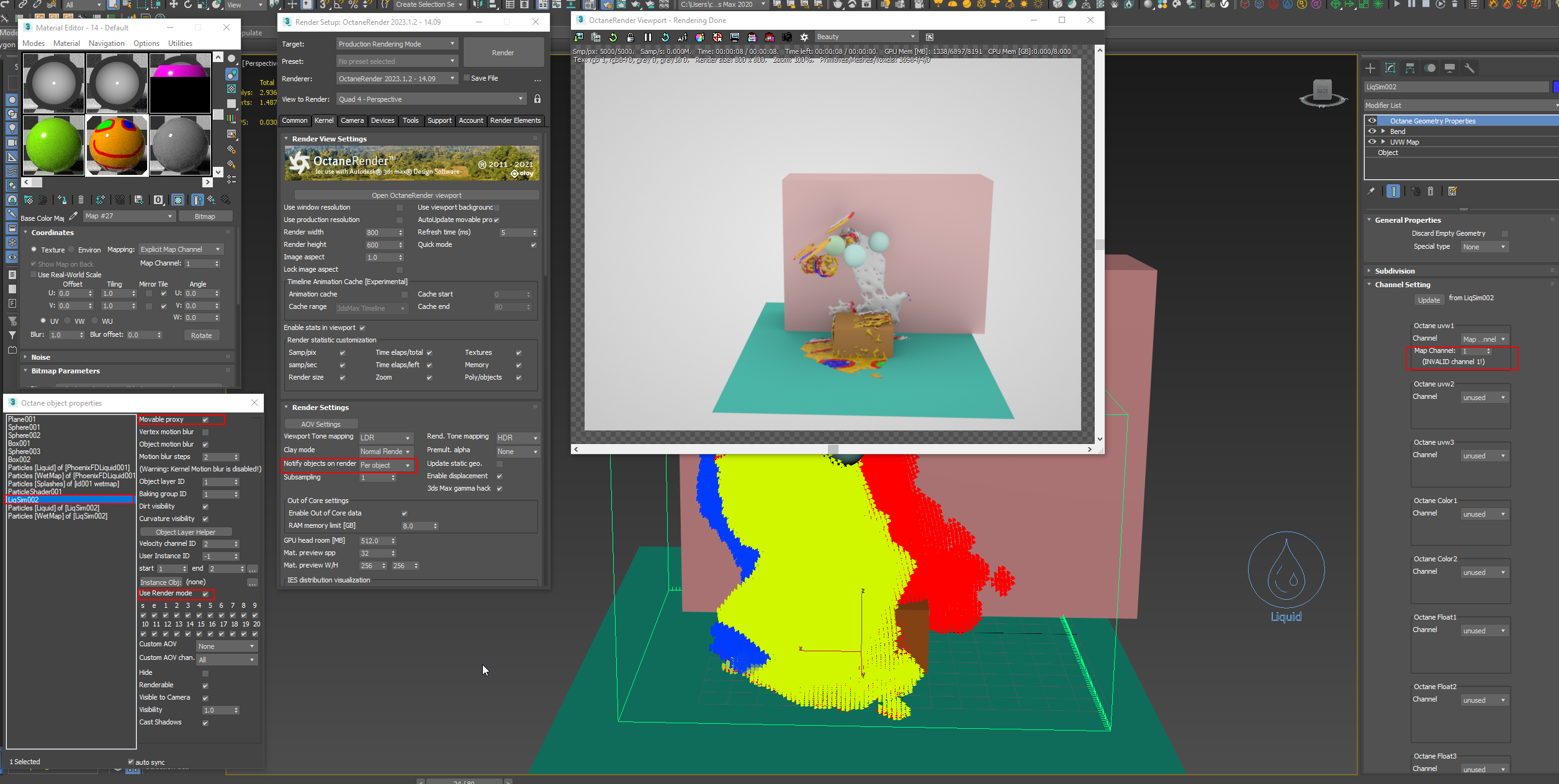Open the Hierarchy tab in the command panel
Screen dimensions: 1559x784
tap(1410, 68)
